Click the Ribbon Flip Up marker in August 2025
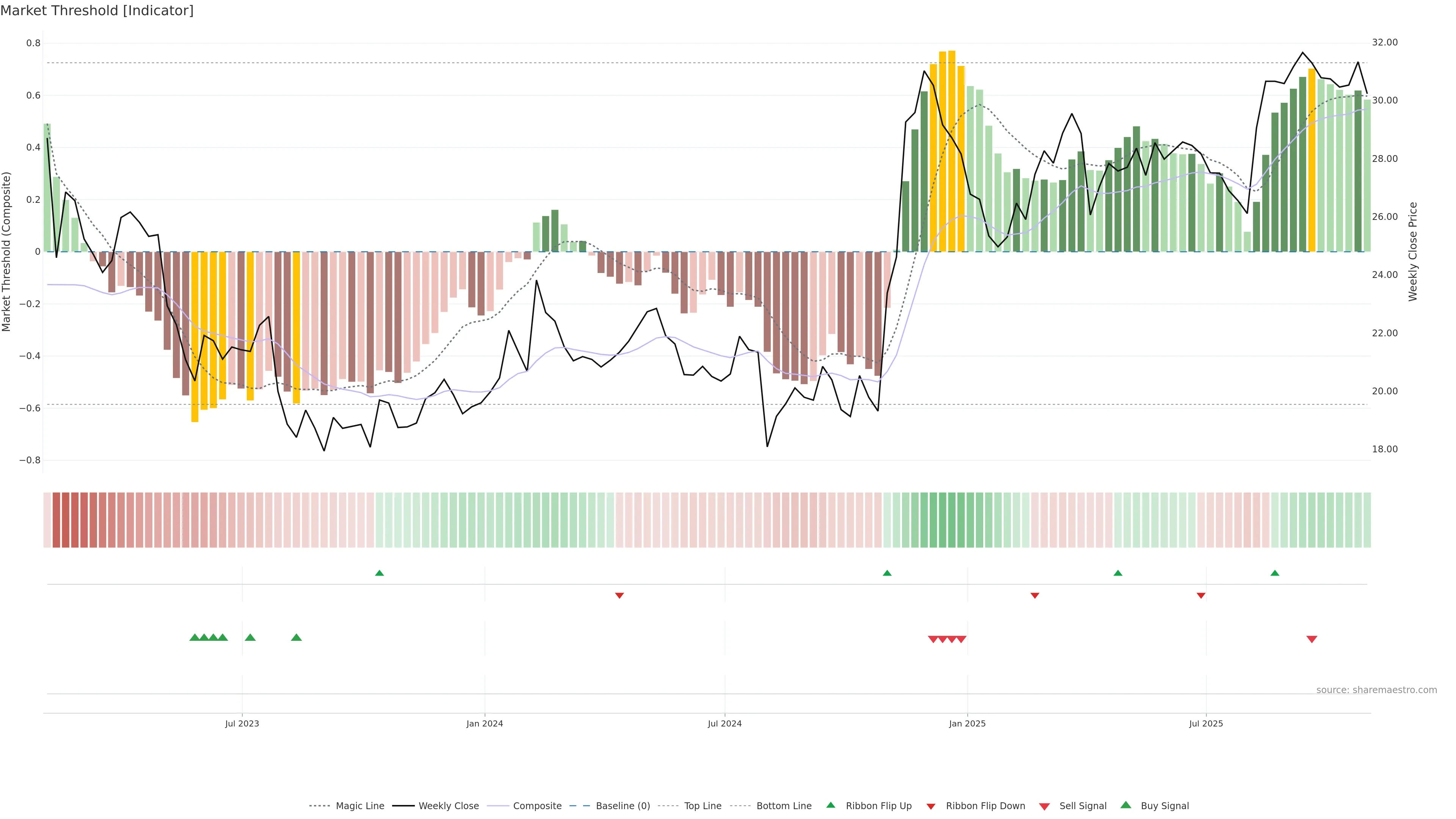The height and width of the screenshot is (819, 1456). coord(1274,573)
